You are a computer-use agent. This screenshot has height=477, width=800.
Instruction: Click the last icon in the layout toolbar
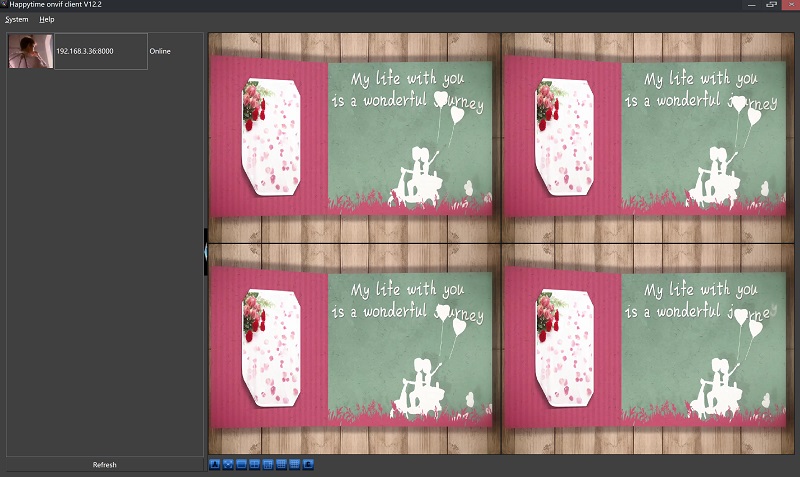coord(308,464)
